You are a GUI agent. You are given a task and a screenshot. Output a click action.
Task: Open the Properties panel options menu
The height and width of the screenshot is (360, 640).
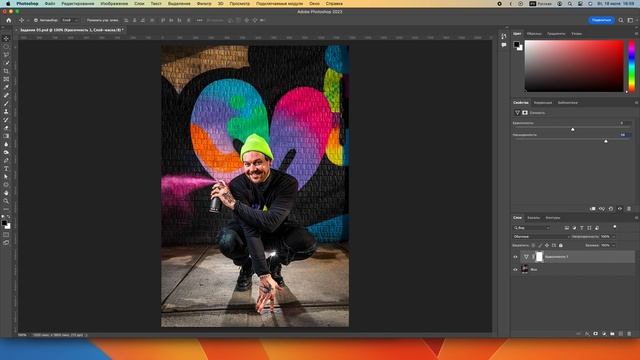[x=636, y=102]
